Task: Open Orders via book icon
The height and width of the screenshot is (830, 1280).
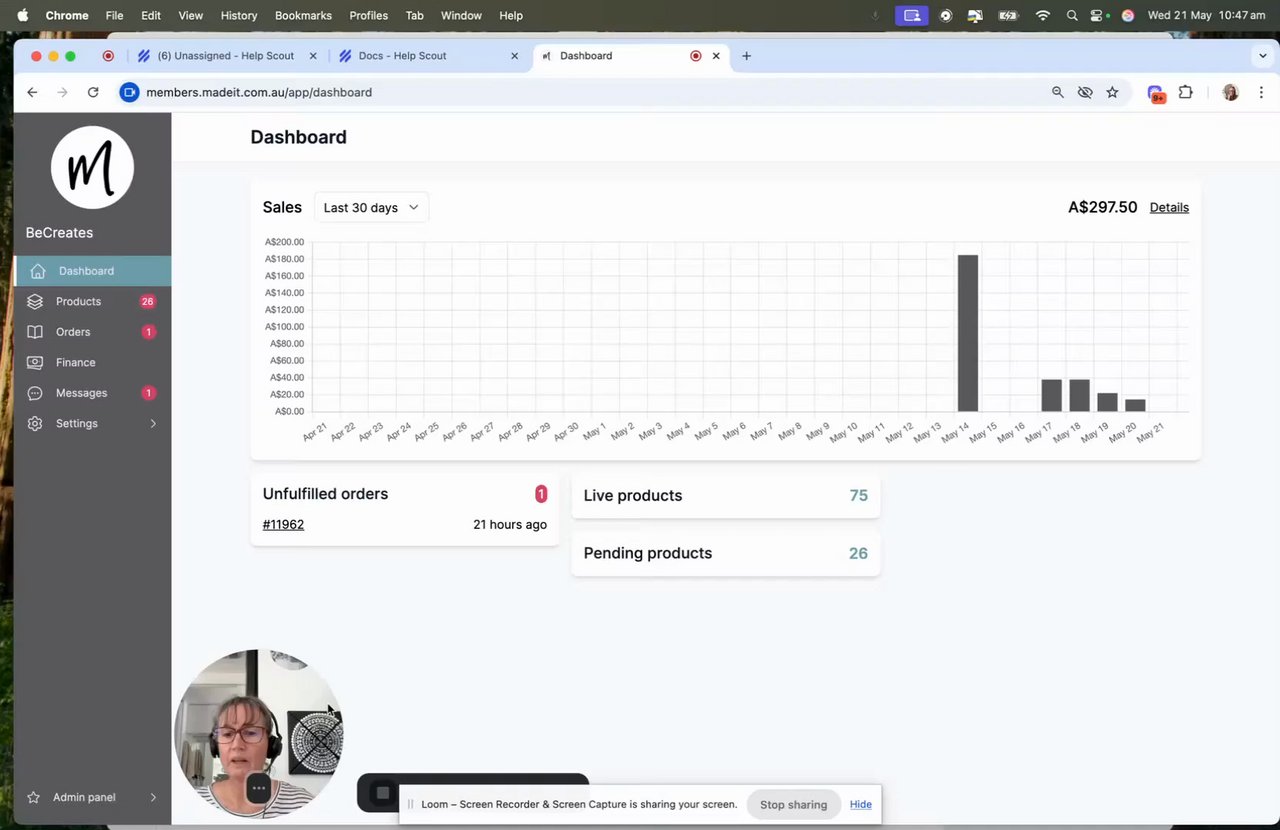Action: tap(35, 332)
